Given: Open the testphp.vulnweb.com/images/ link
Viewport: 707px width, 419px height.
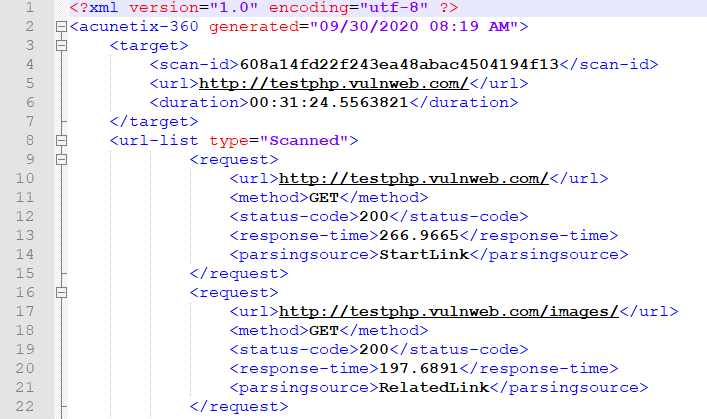Looking at the screenshot, I should 449,312.
